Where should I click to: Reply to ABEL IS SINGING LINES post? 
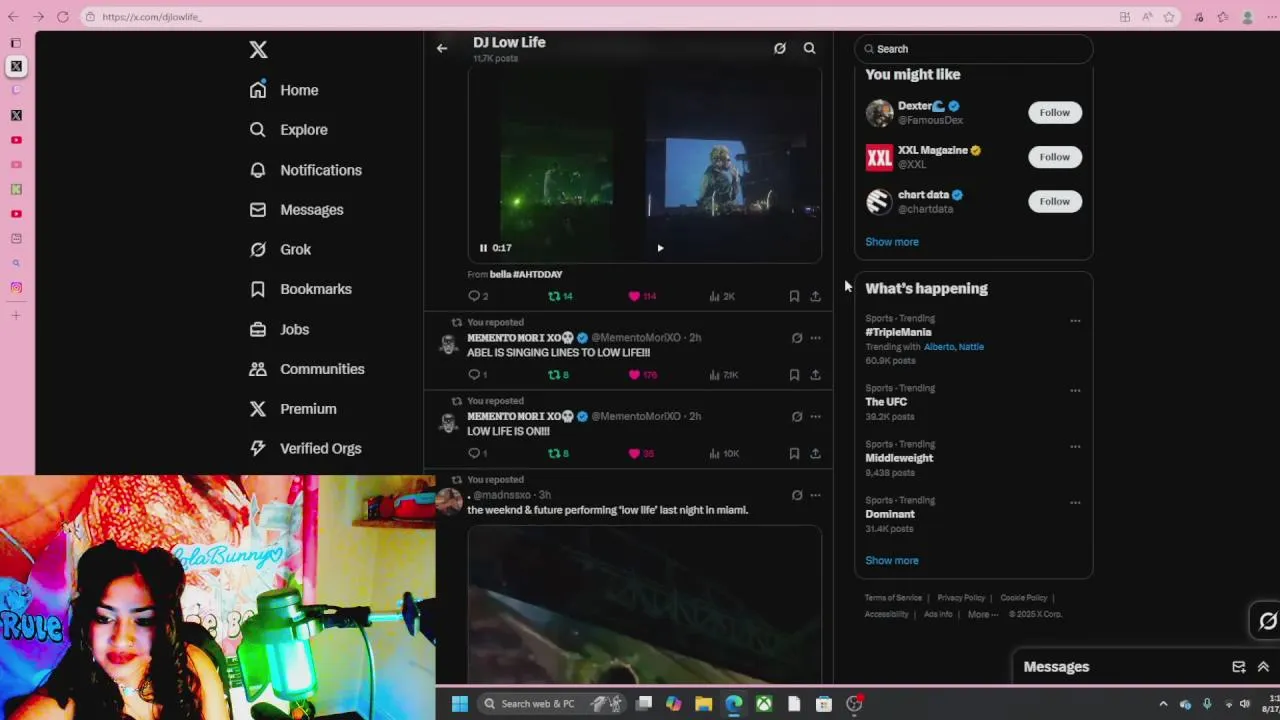pyautogui.click(x=475, y=375)
